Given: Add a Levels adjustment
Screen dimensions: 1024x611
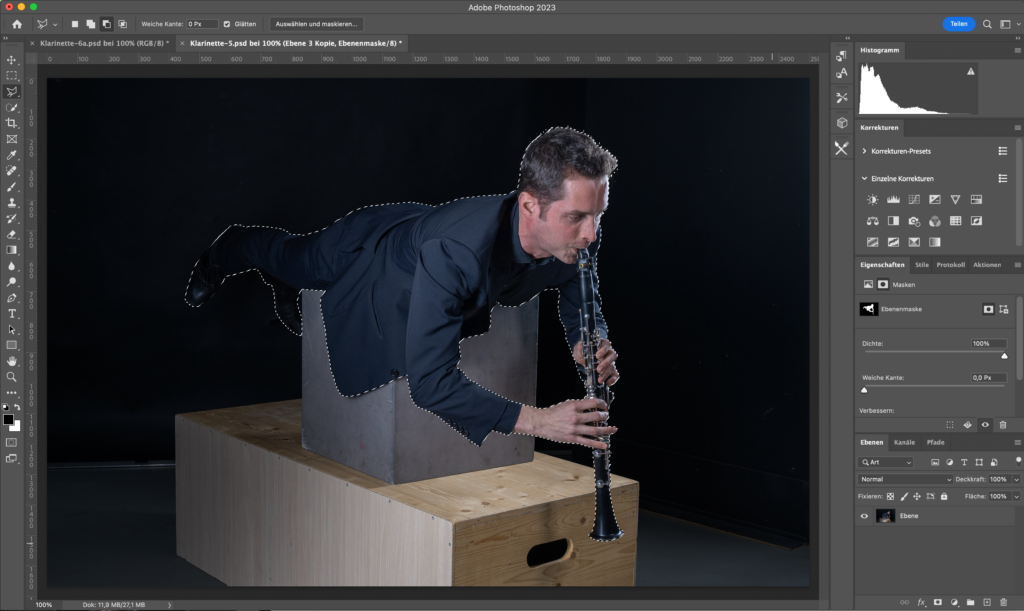Looking at the screenshot, I should [x=893, y=200].
